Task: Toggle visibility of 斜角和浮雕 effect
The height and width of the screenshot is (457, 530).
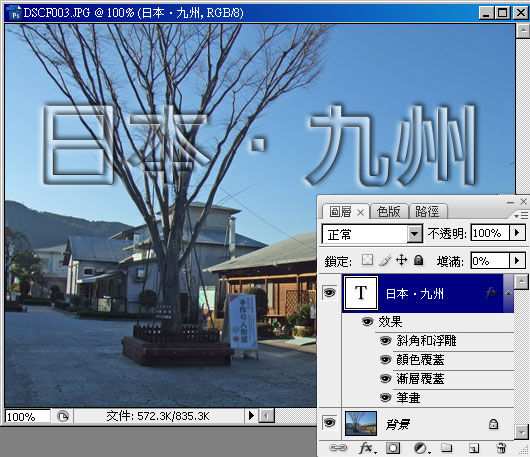Action: pyautogui.click(x=385, y=341)
